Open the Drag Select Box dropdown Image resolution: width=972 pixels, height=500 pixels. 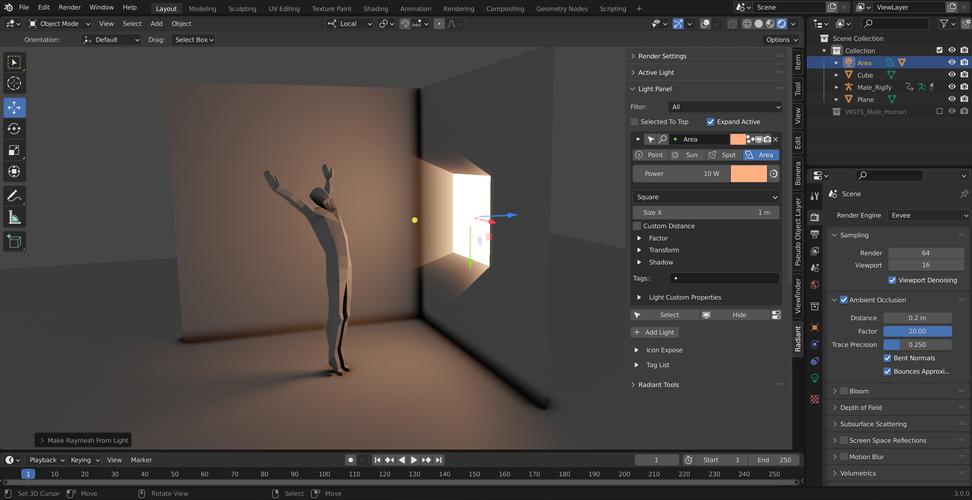(193, 40)
